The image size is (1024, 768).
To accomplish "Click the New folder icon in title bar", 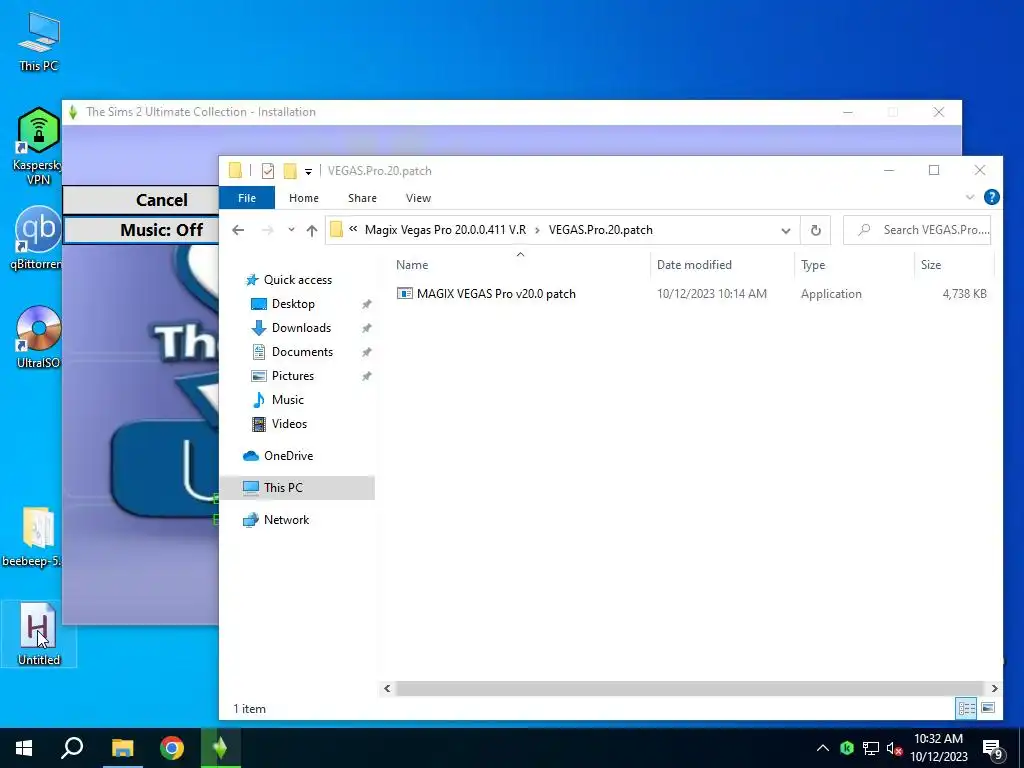I will (x=290, y=171).
